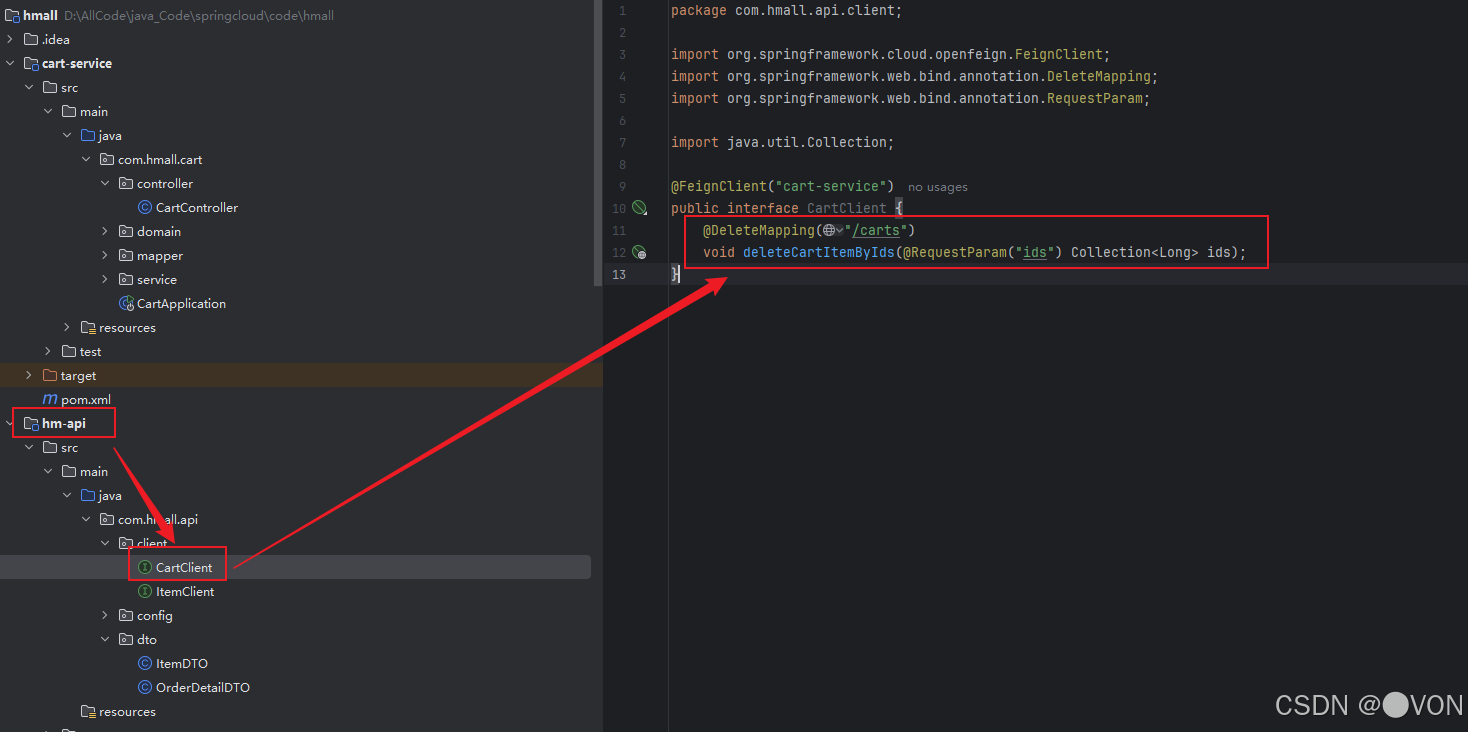Click the ItemClient interface icon

(145, 591)
